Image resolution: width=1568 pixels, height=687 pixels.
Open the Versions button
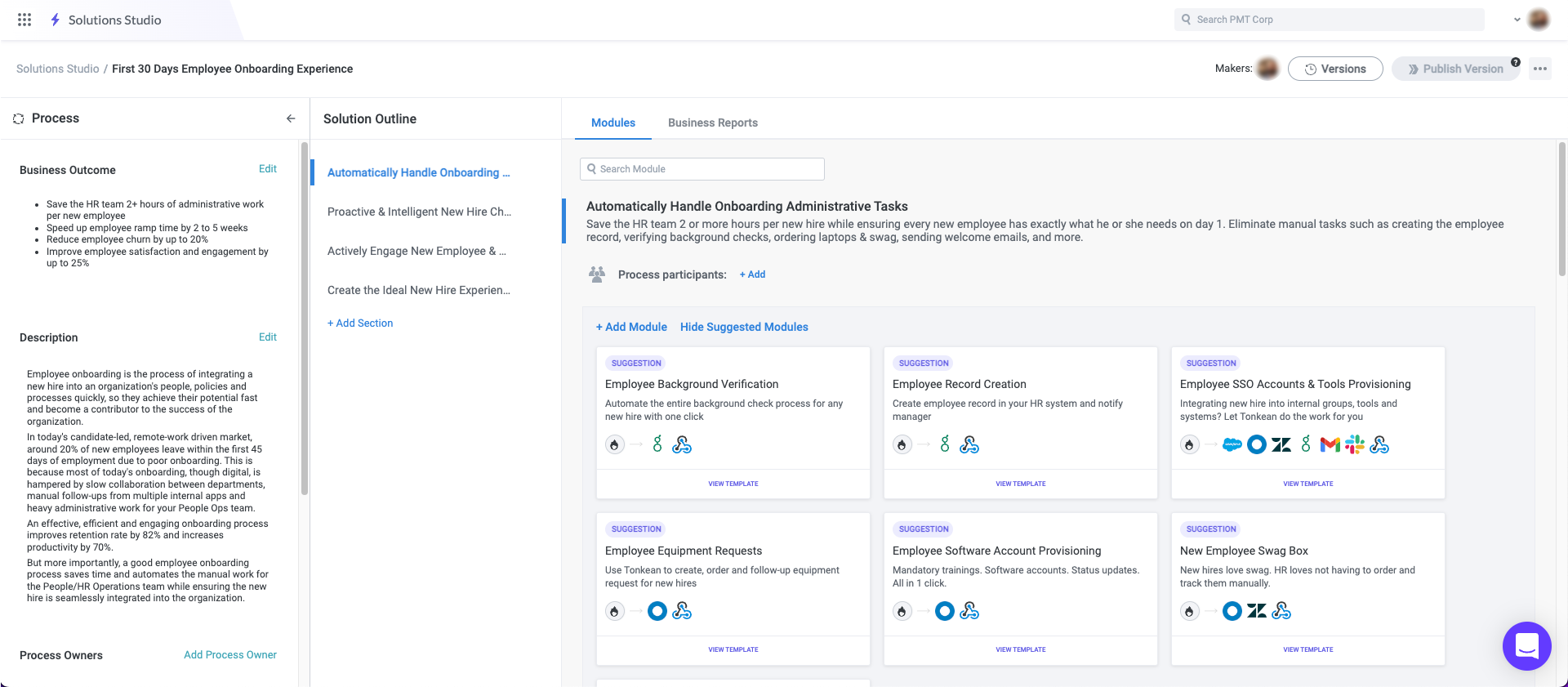click(x=1335, y=69)
